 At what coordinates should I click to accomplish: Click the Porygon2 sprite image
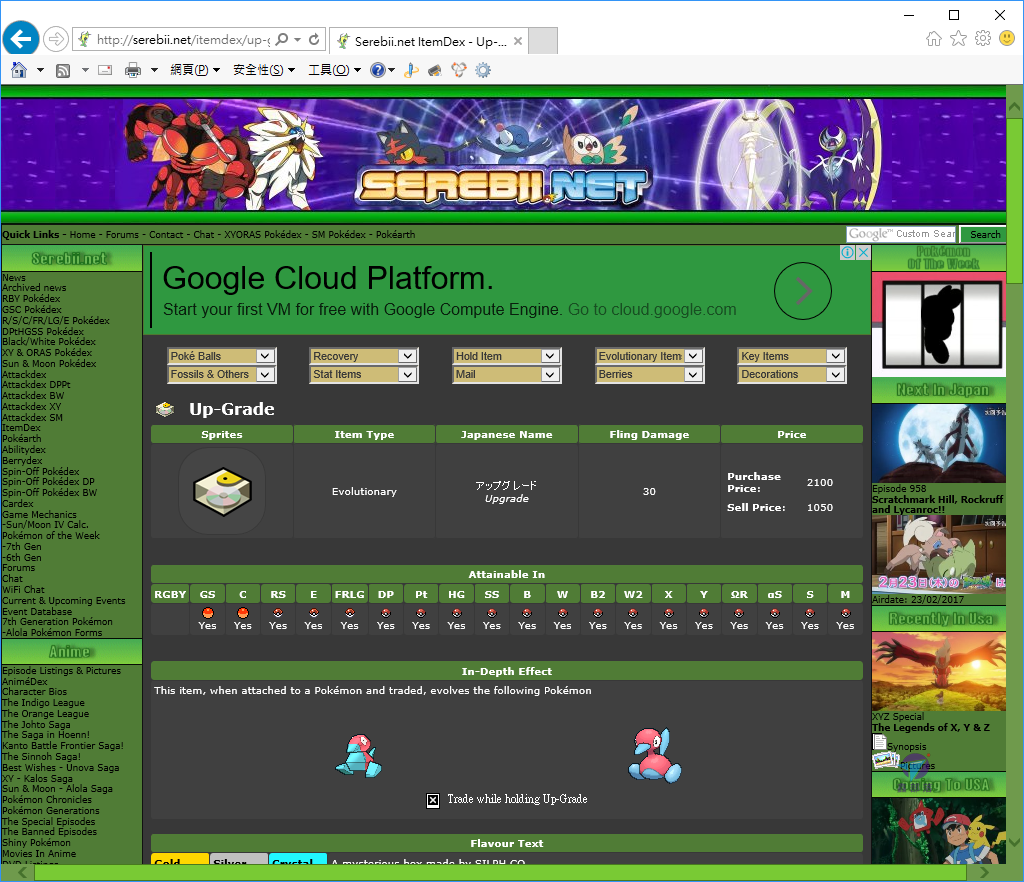(x=655, y=755)
